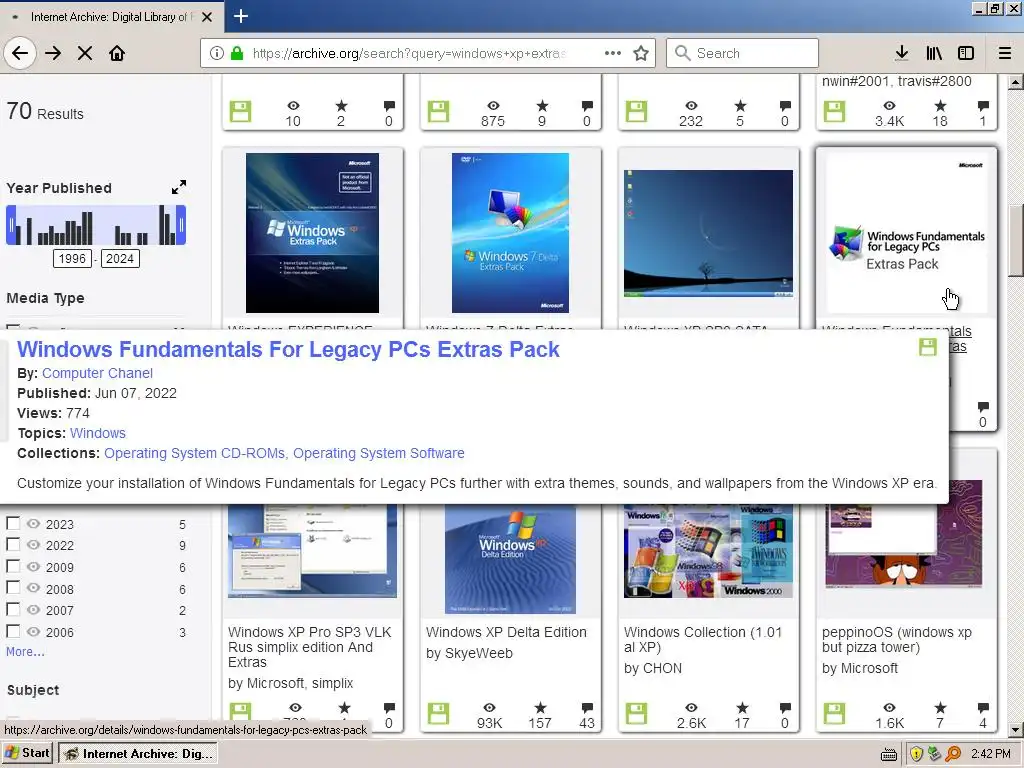Open Windows Fundamentals For Legacy PCs title link
The image size is (1024, 768).
(288, 349)
